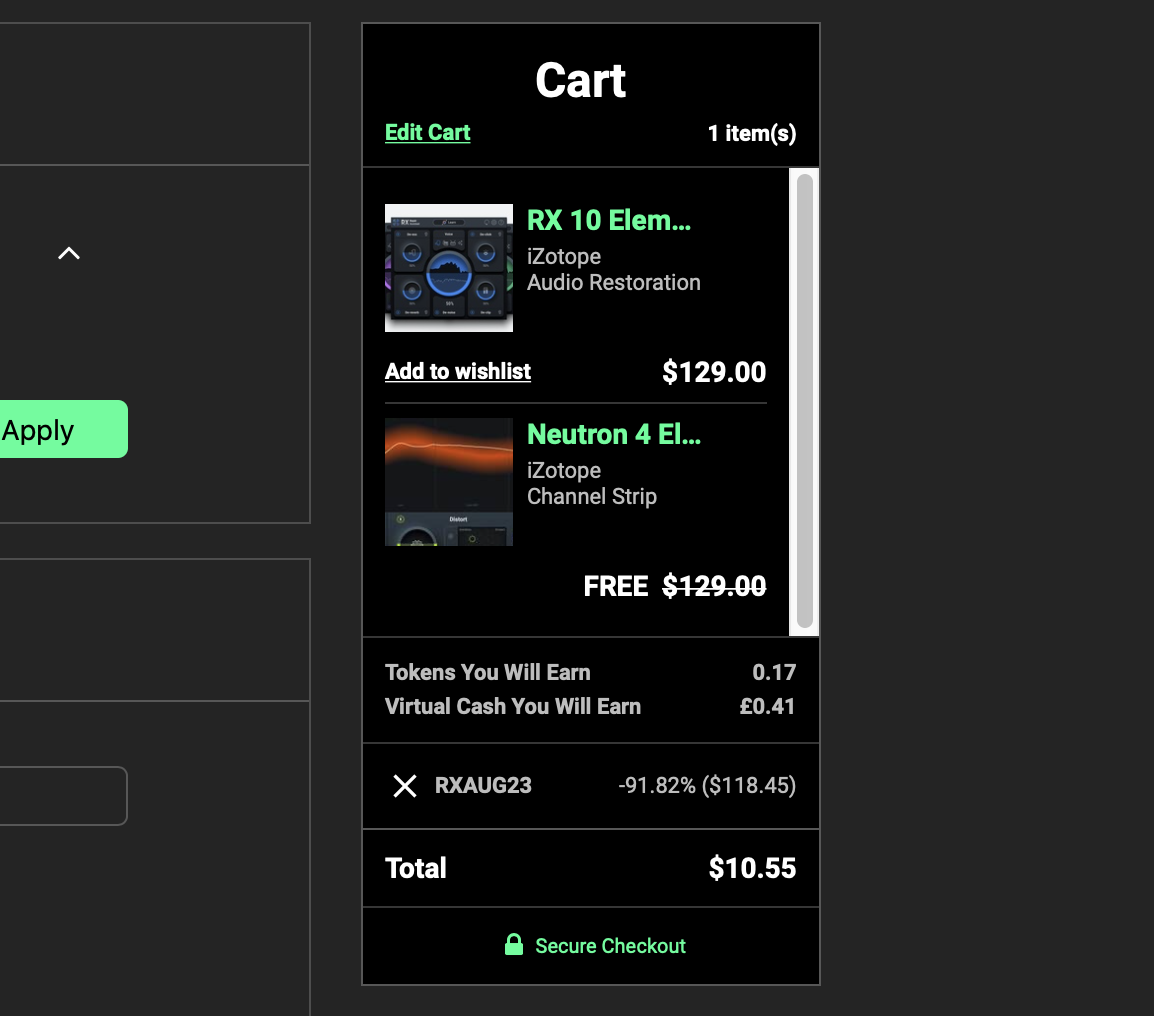1154x1016 pixels.
Task: Click the Virtual Cash You Will Earn label
Action: (513, 706)
